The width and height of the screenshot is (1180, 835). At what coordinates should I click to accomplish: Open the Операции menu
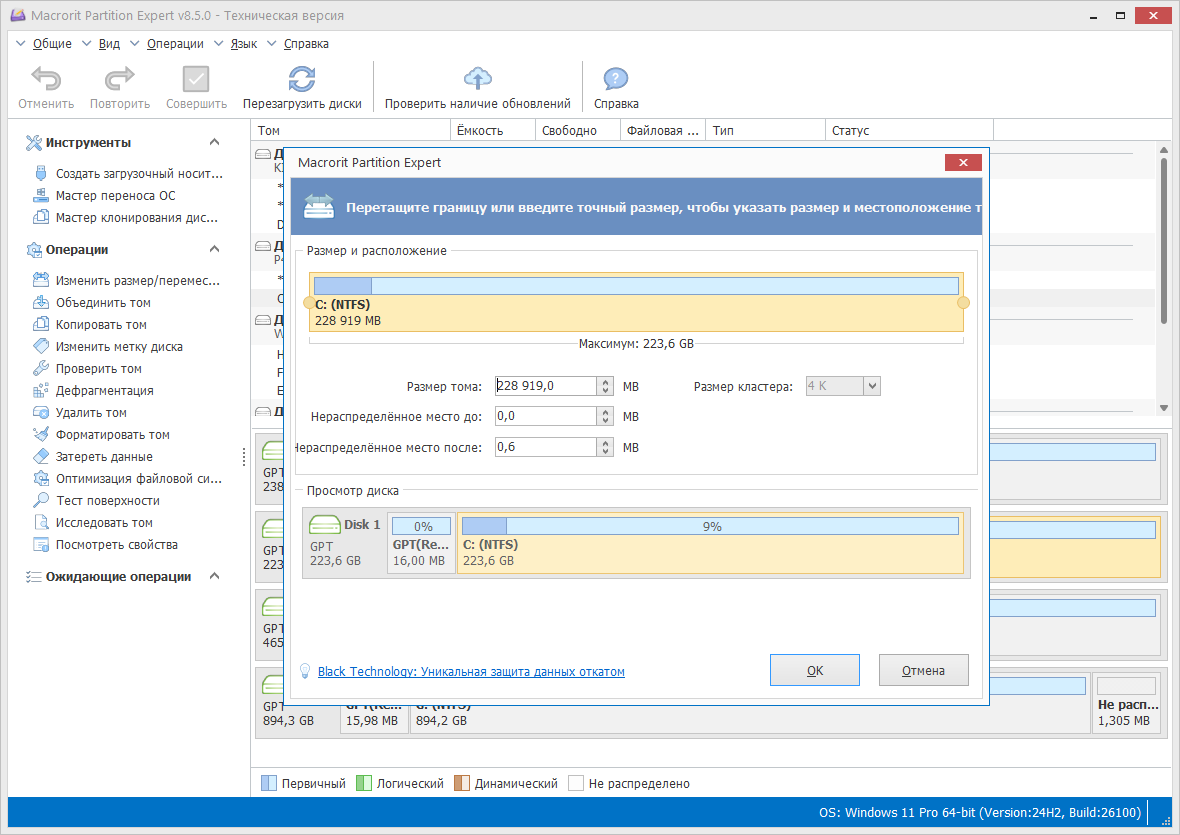click(x=175, y=44)
